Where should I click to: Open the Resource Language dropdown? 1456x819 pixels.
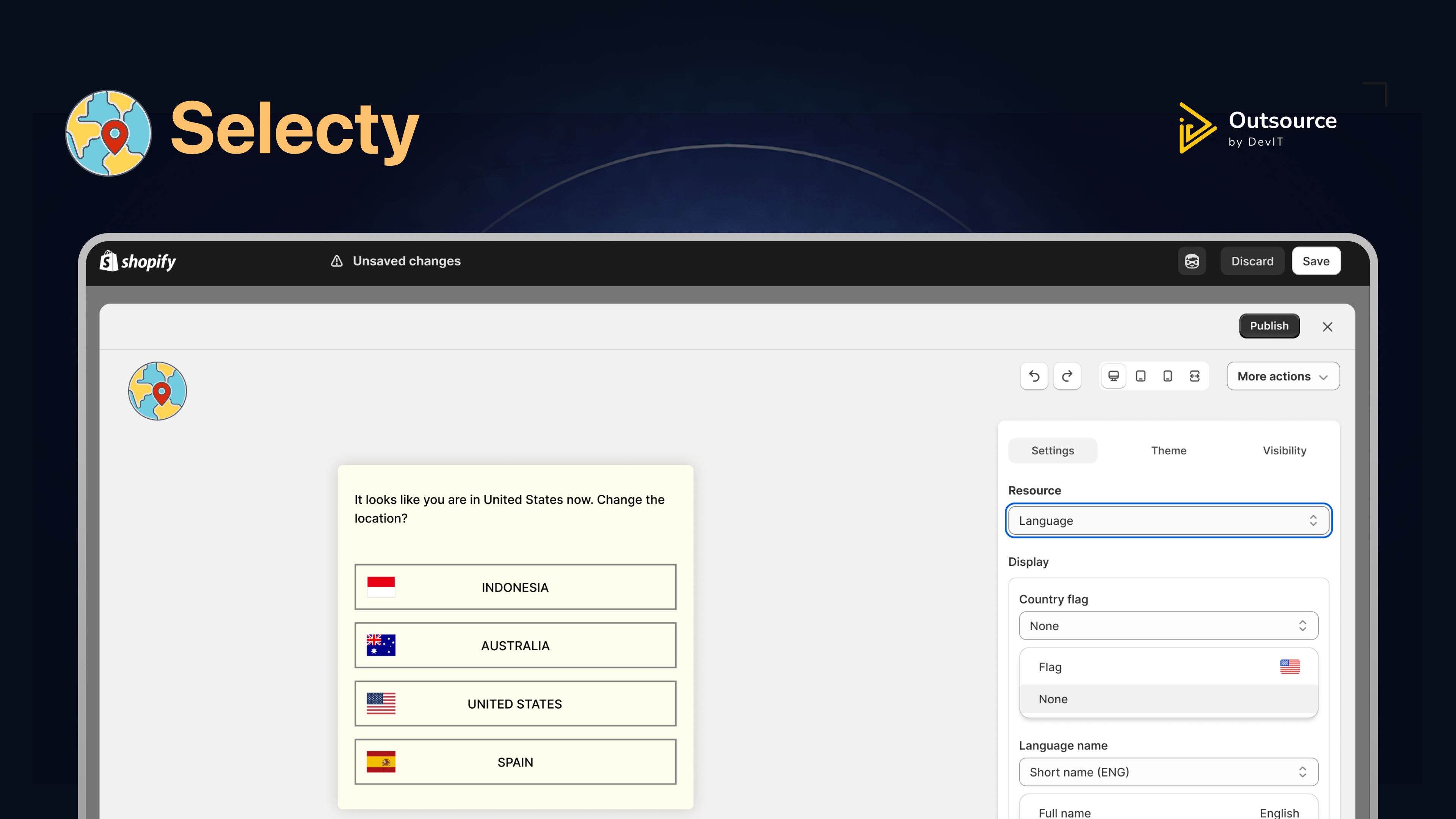pos(1168,521)
